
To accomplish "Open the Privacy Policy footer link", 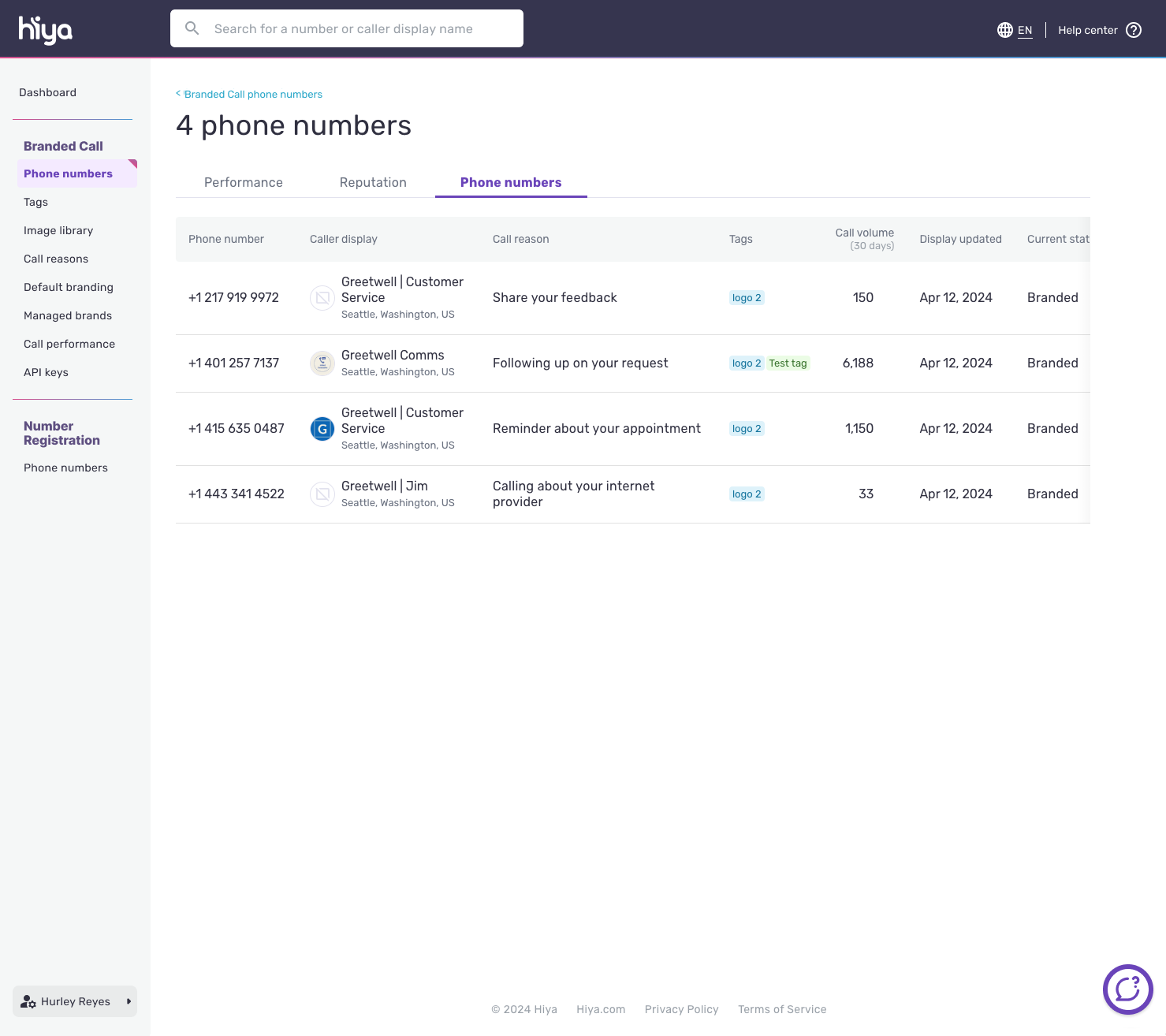I will 682,1009.
